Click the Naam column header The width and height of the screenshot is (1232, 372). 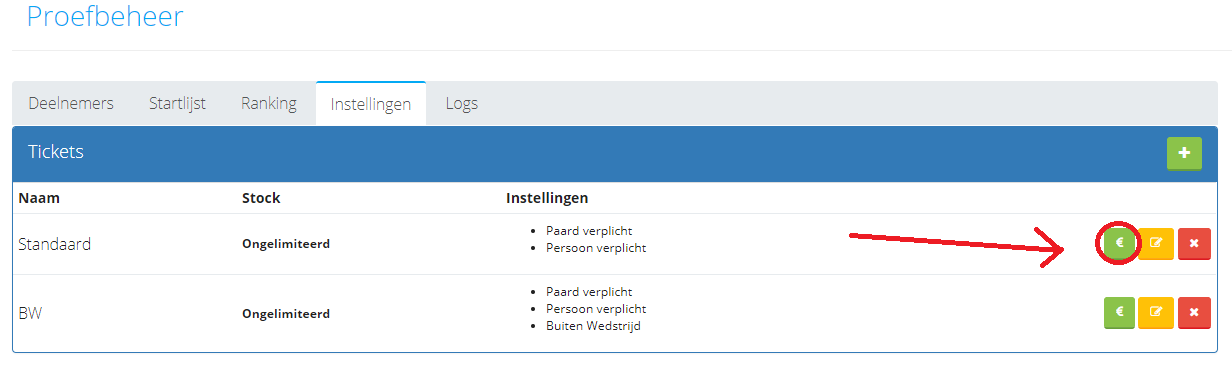point(39,198)
